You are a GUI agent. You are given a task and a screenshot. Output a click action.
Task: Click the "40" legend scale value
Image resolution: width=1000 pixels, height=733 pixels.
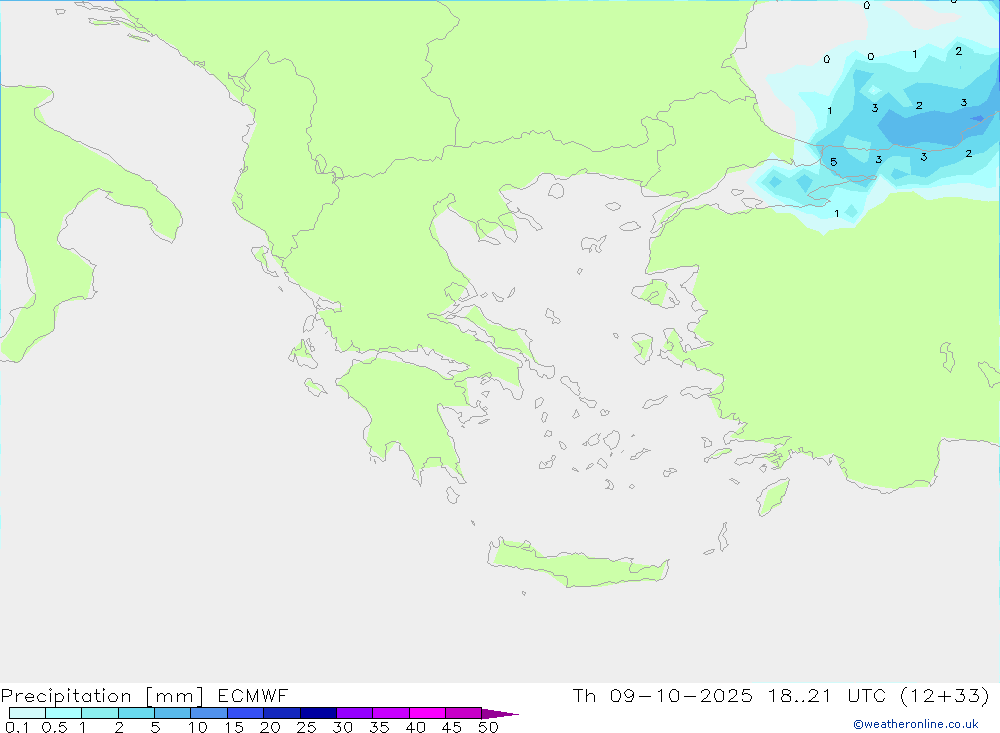(415, 727)
